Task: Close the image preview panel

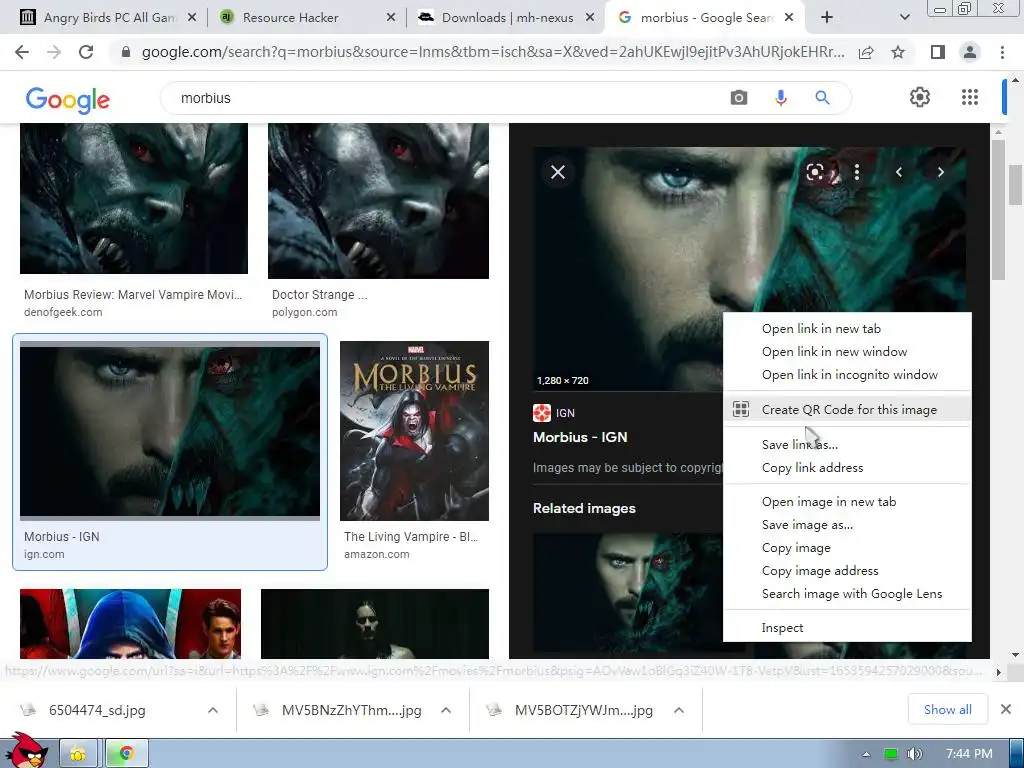Action: click(x=558, y=172)
